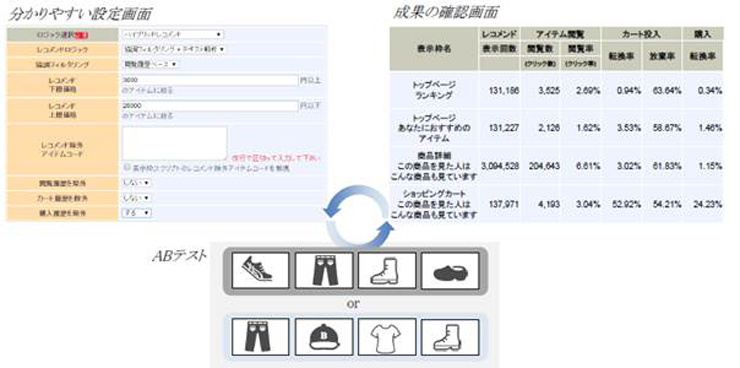740x368 pixels.
Task: Select the T-shirt icon in the bottom row
Action: (387, 337)
